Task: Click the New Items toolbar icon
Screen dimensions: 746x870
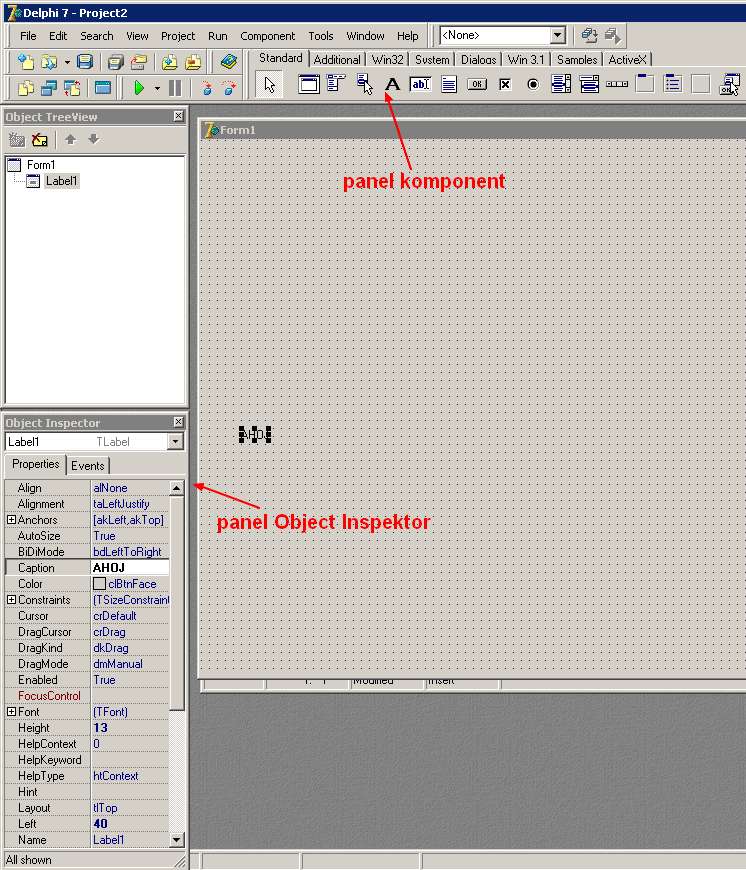Action: tap(26, 61)
